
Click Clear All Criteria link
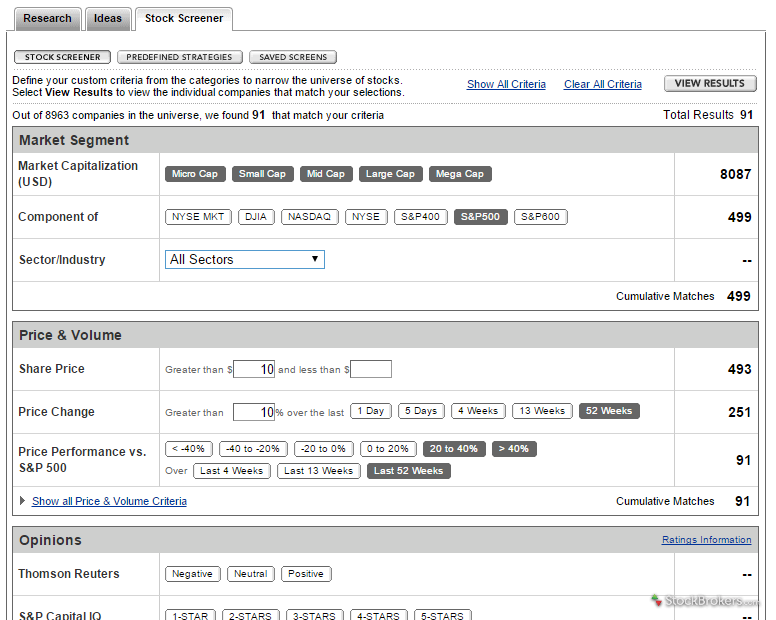[603, 84]
